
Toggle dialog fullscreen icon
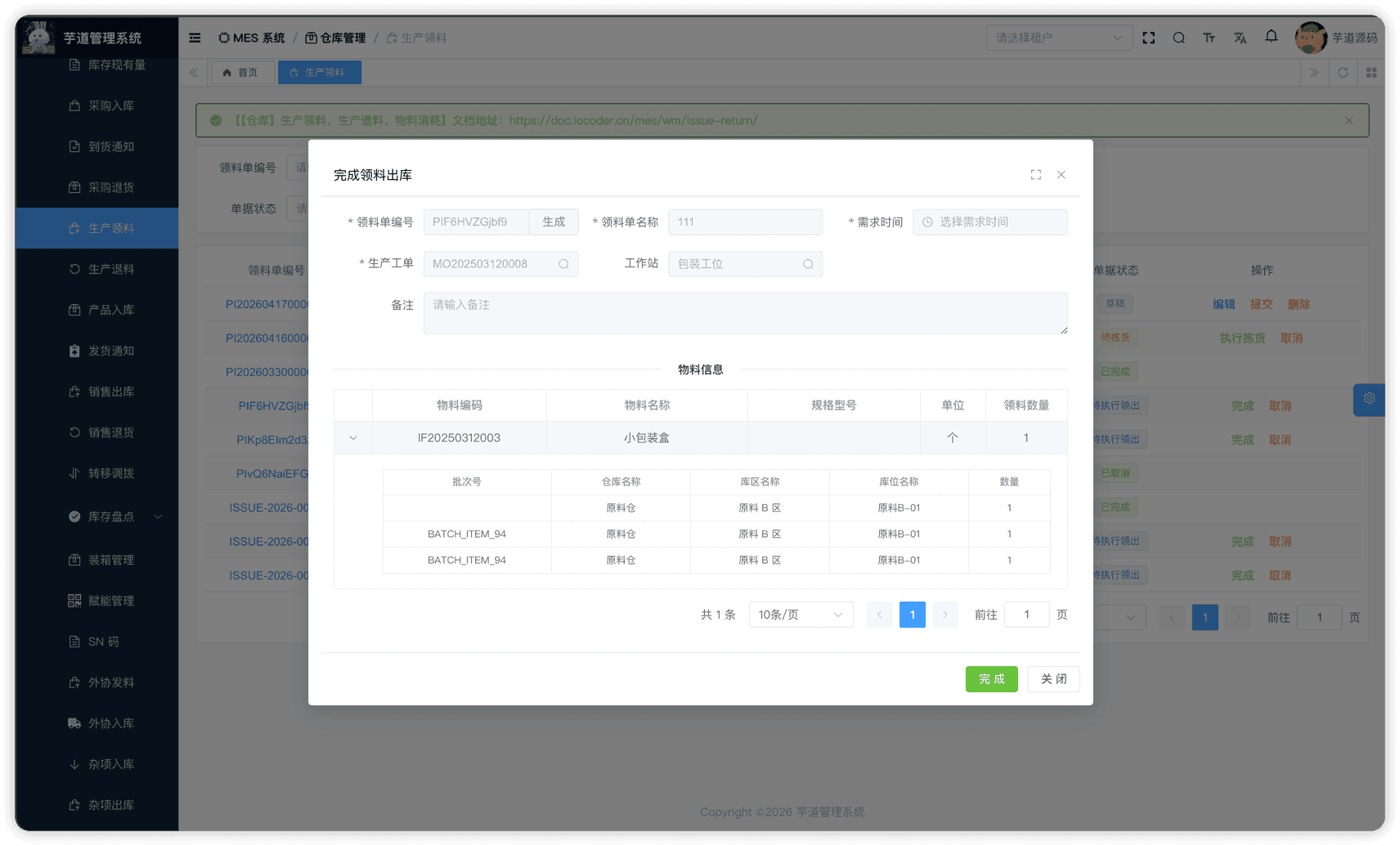(x=1036, y=175)
